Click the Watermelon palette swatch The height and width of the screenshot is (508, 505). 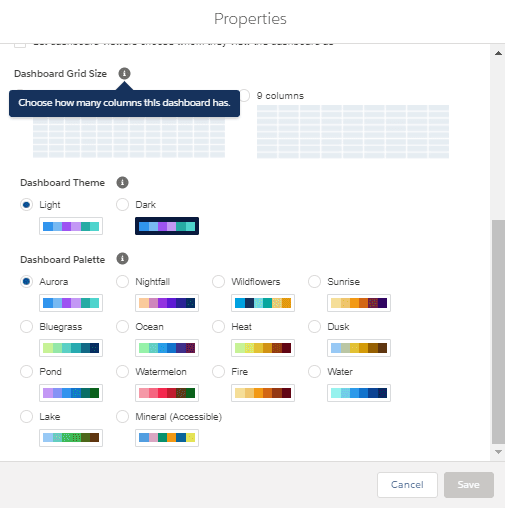click(167, 393)
